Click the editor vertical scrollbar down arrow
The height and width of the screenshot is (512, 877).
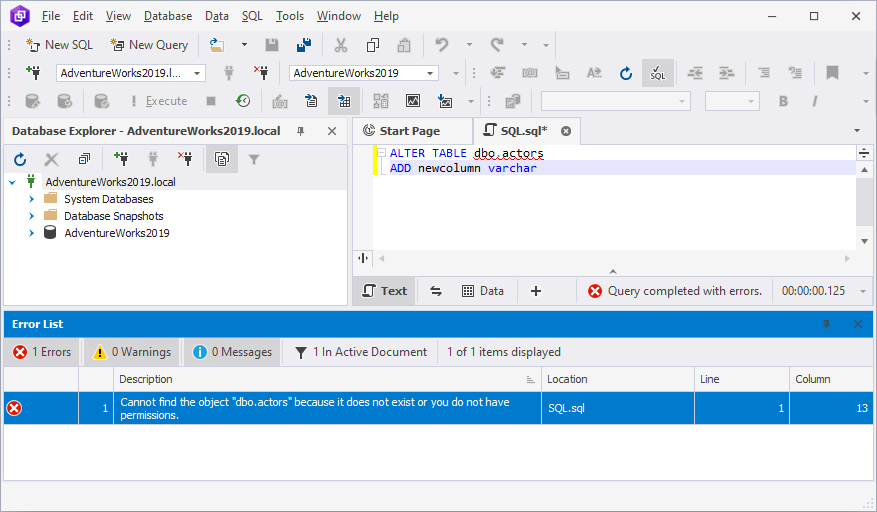(864, 242)
